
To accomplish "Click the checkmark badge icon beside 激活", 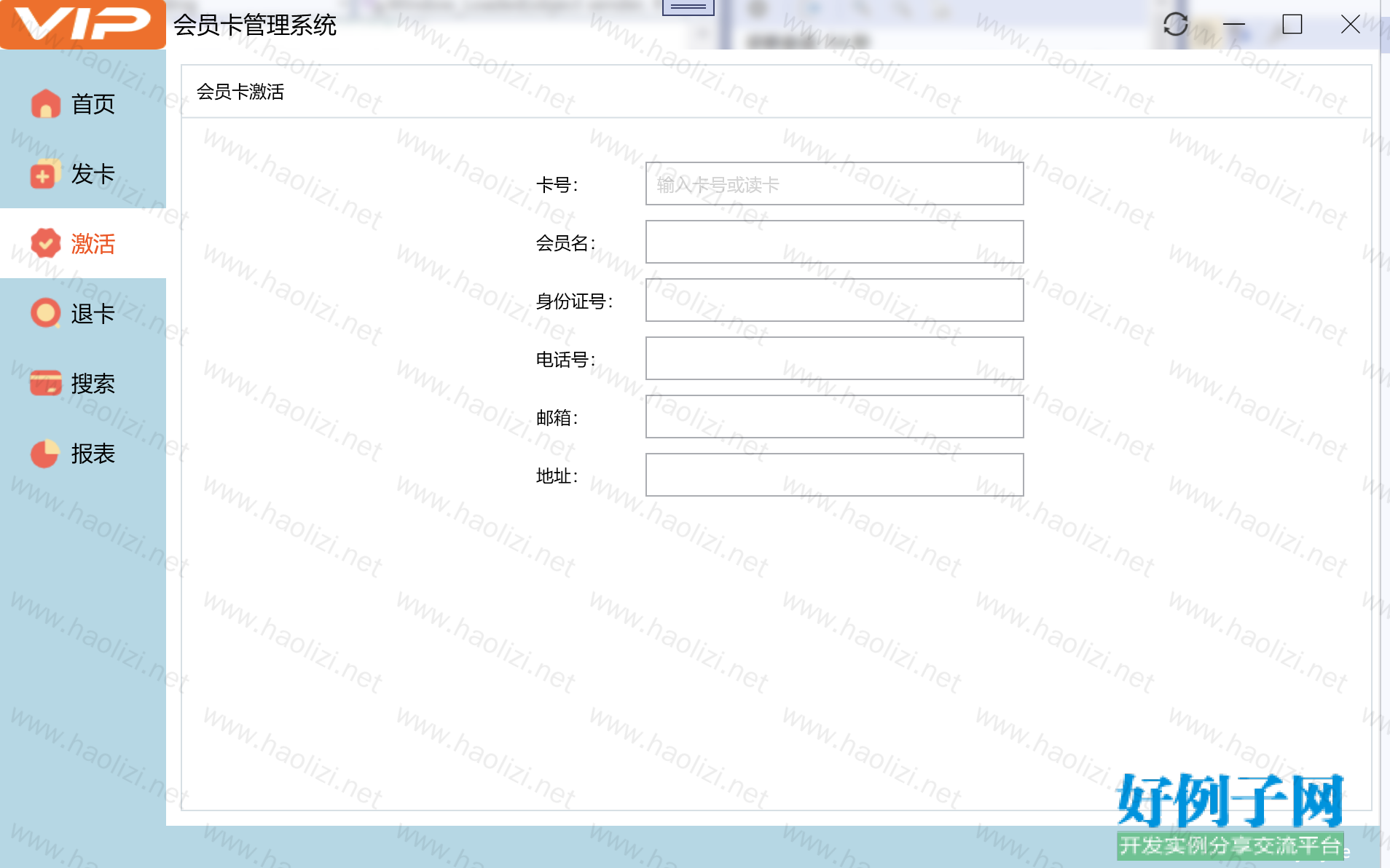I will (45, 243).
